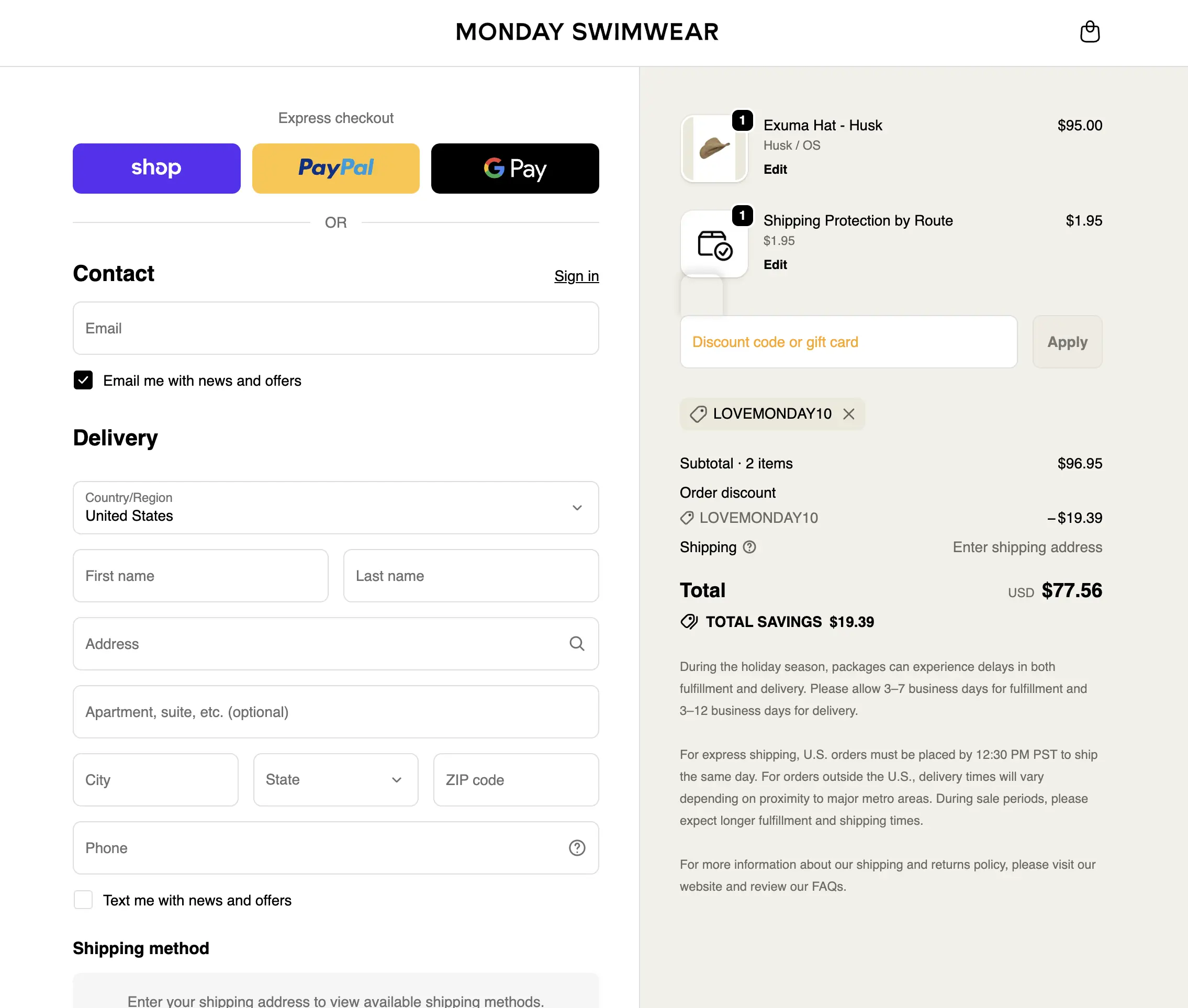Expand the State dropdown
The height and width of the screenshot is (1008, 1188).
tap(335, 779)
